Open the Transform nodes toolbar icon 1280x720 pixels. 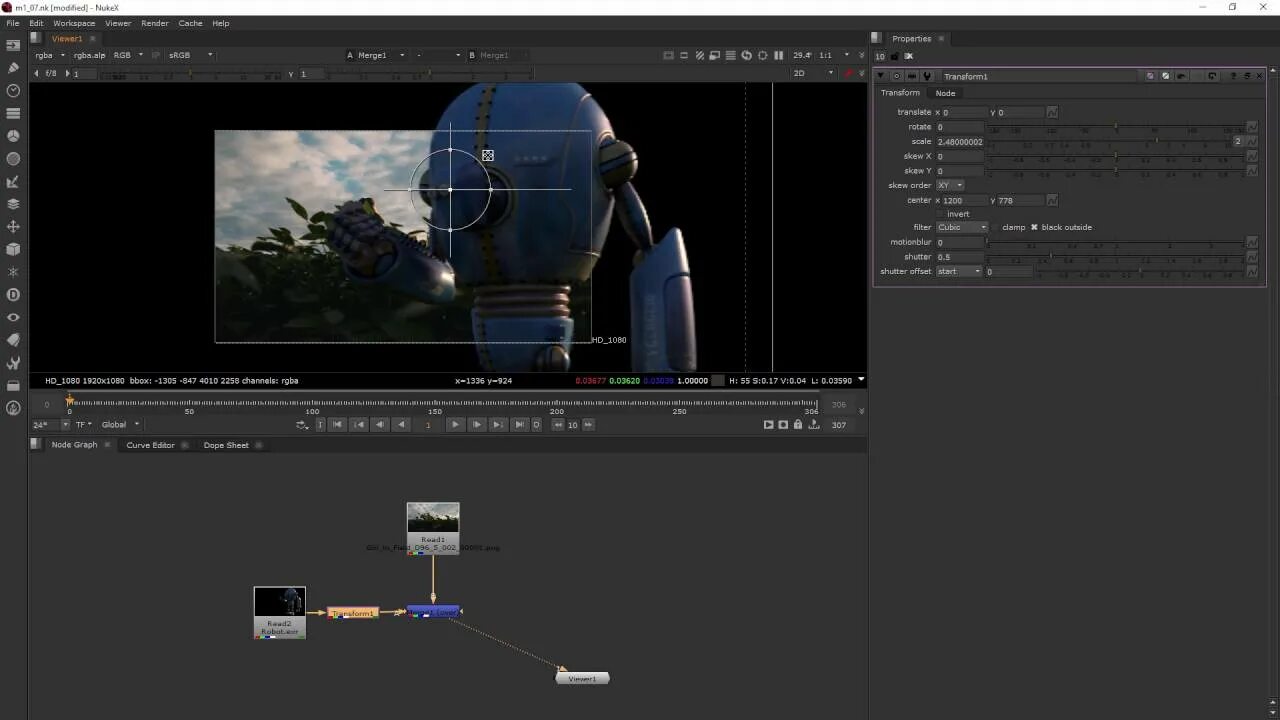tap(13, 227)
